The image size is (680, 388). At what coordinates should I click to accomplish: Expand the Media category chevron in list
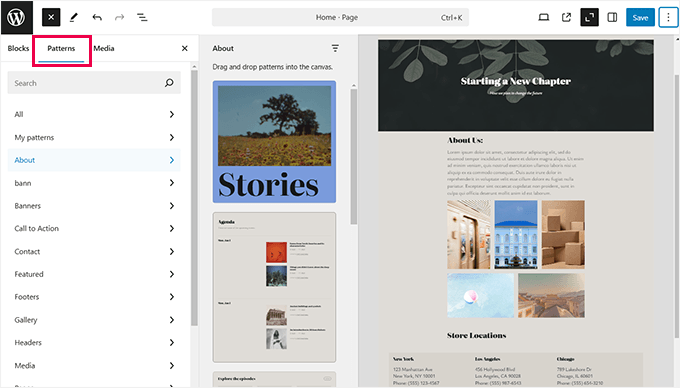coord(172,365)
